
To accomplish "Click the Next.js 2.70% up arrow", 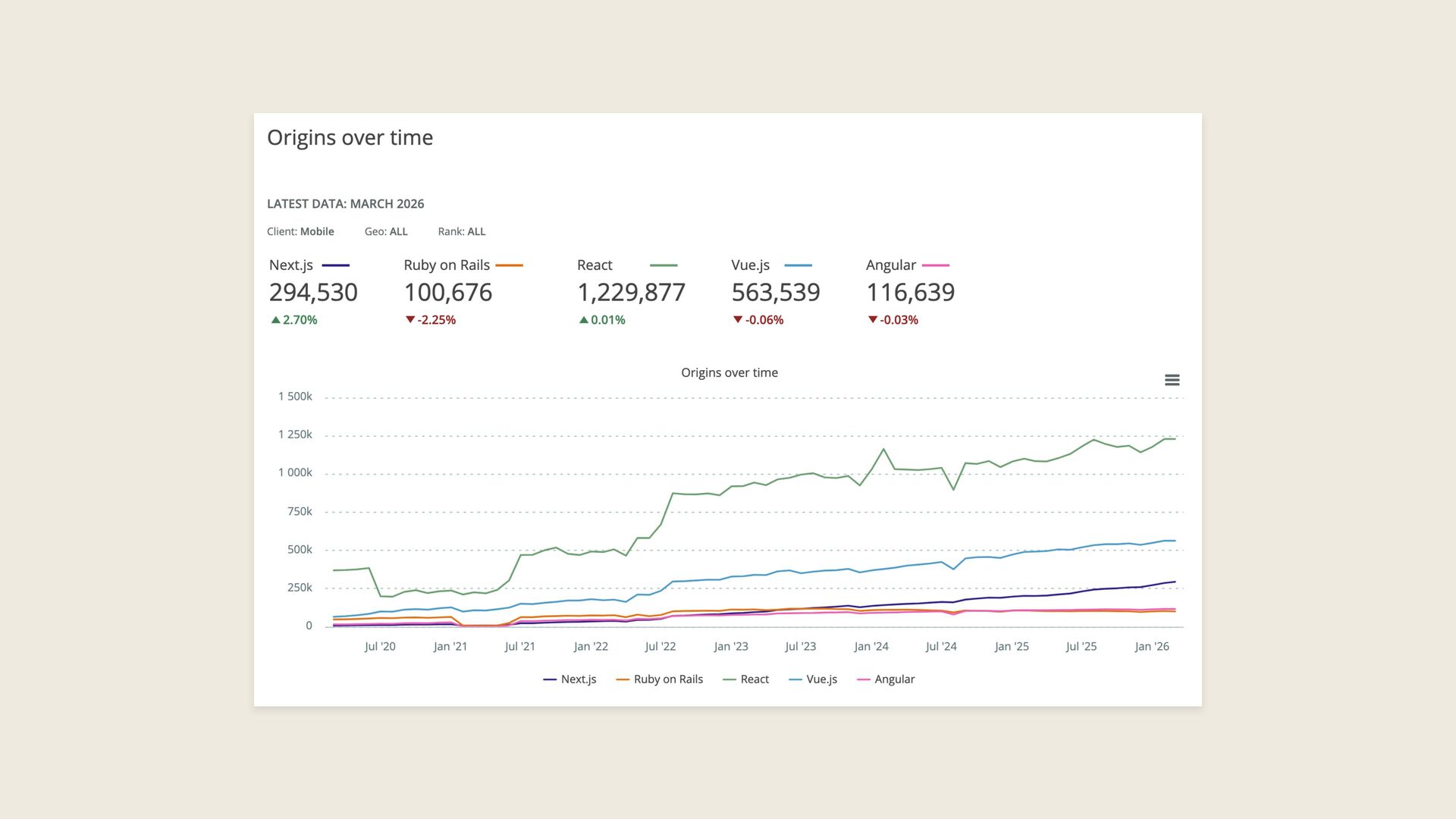I will 275,320.
